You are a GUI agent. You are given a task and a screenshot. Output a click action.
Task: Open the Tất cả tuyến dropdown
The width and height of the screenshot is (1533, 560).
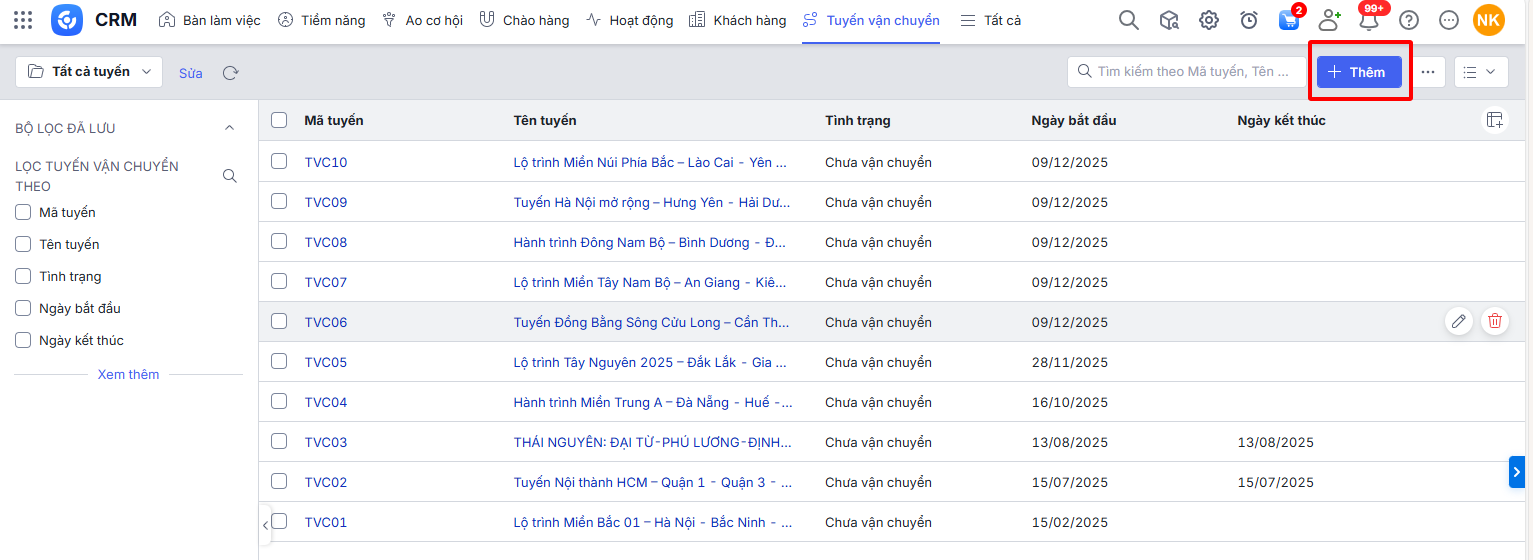(90, 72)
